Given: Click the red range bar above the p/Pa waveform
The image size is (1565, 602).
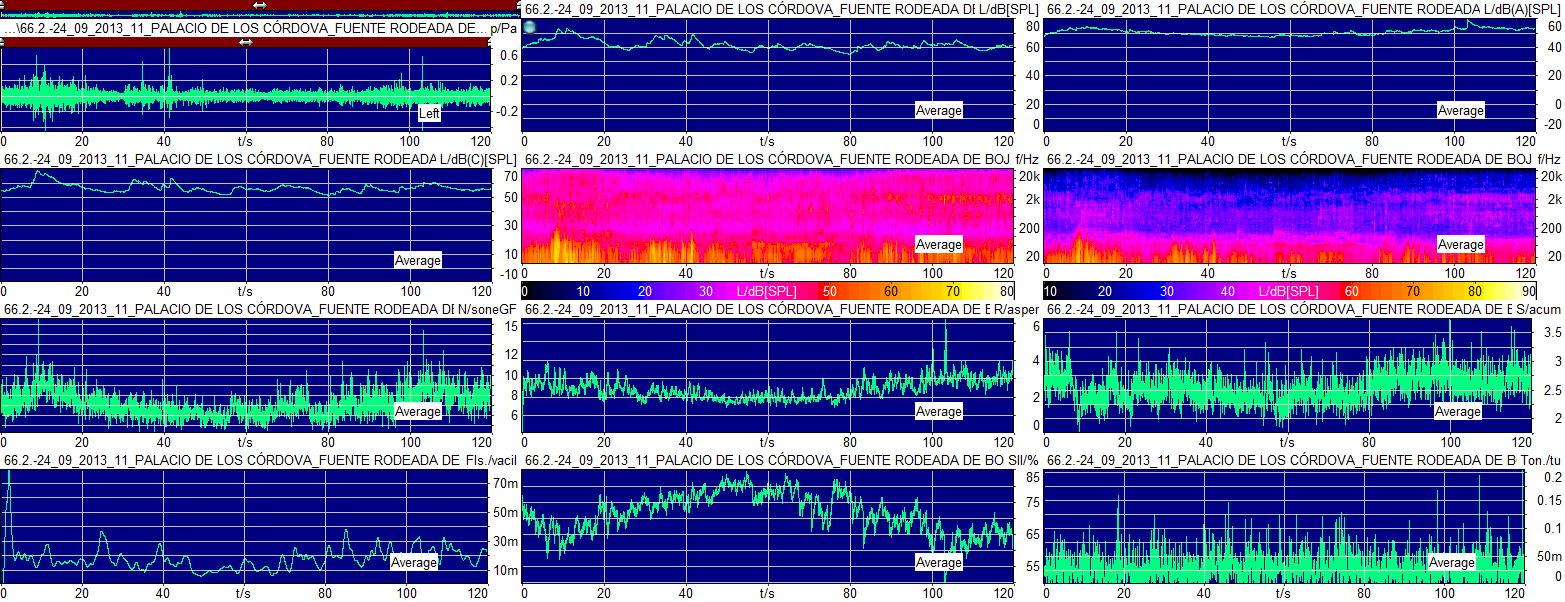Looking at the screenshot, I should click(x=120, y=42).
